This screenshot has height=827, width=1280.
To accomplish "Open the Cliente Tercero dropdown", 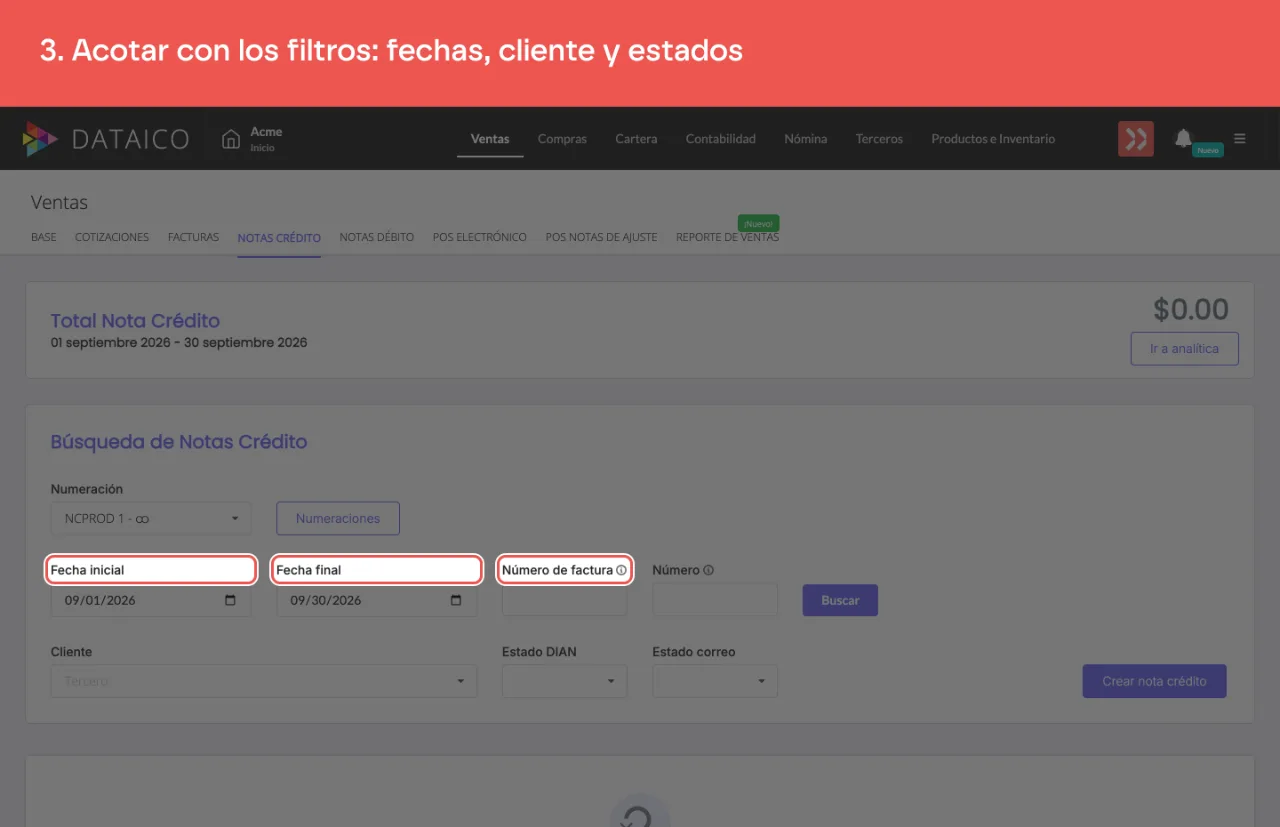I will point(264,681).
